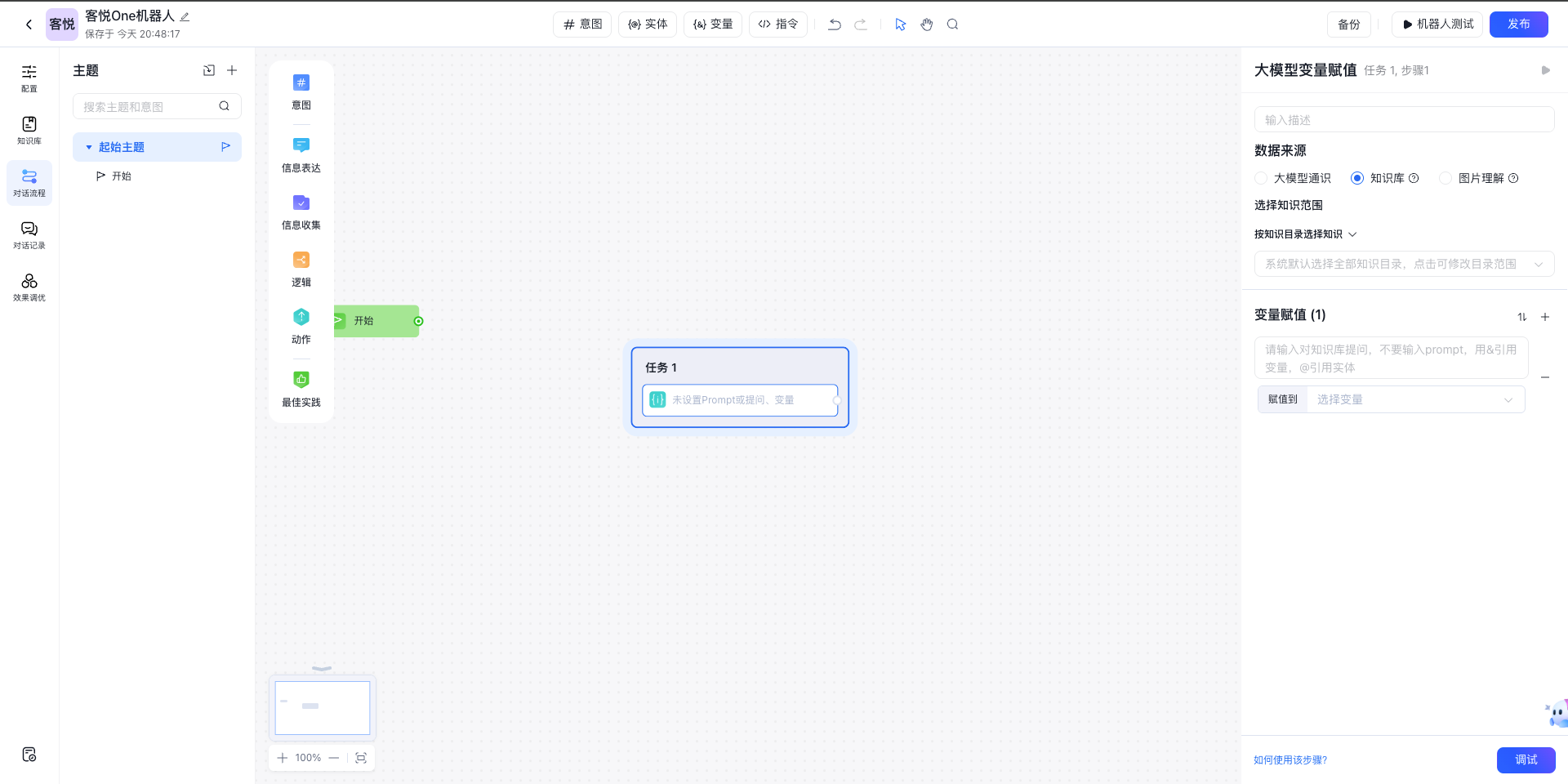Open the canvas search magnifier icon
This screenshot has height=784, width=1568.
(952, 24)
